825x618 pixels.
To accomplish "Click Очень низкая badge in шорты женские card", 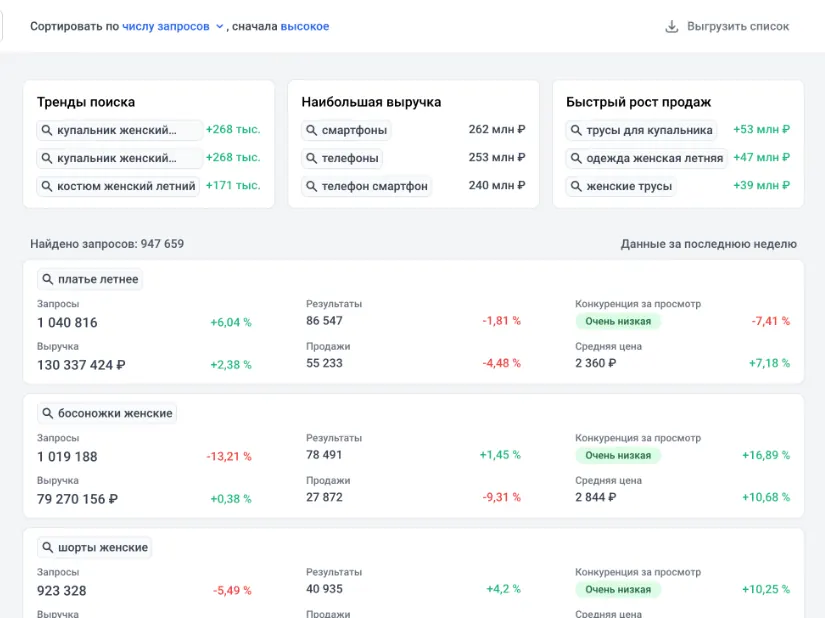I will [618, 590].
